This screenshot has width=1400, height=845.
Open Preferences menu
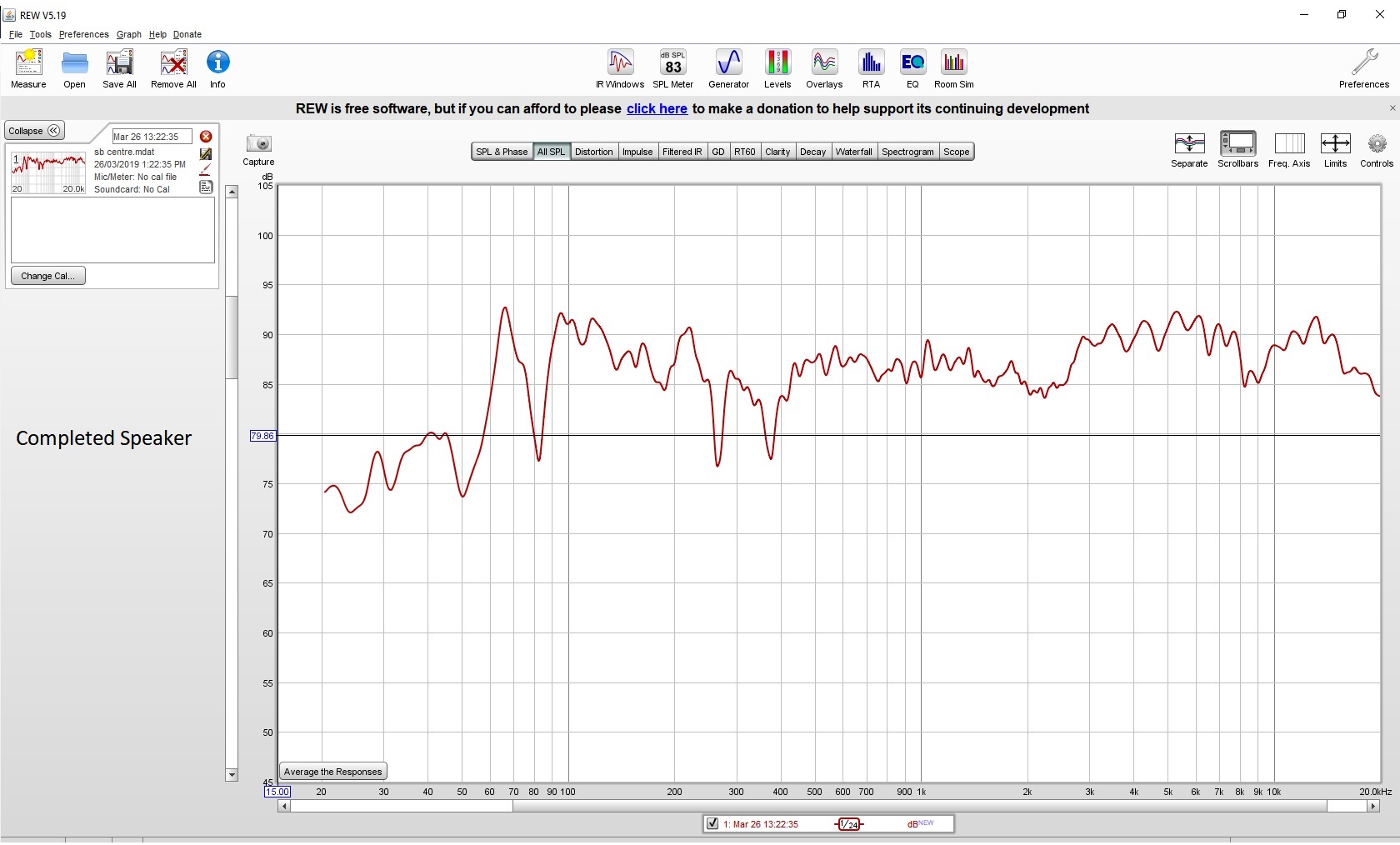[83, 34]
